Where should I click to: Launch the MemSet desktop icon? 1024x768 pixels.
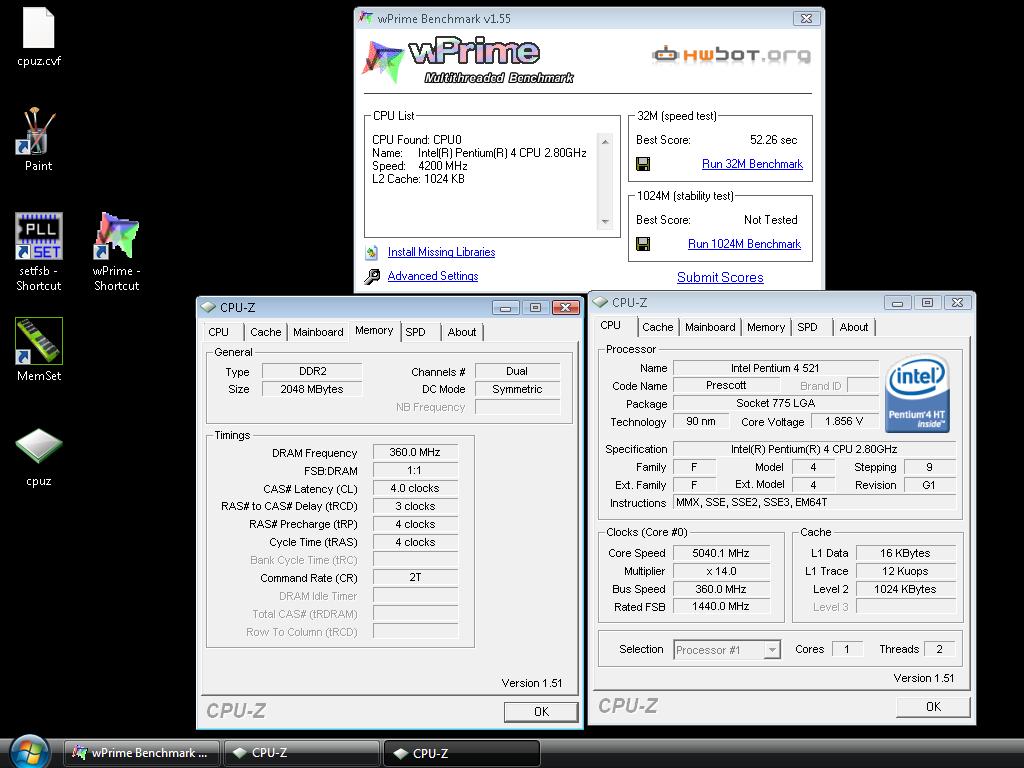click(39, 349)
